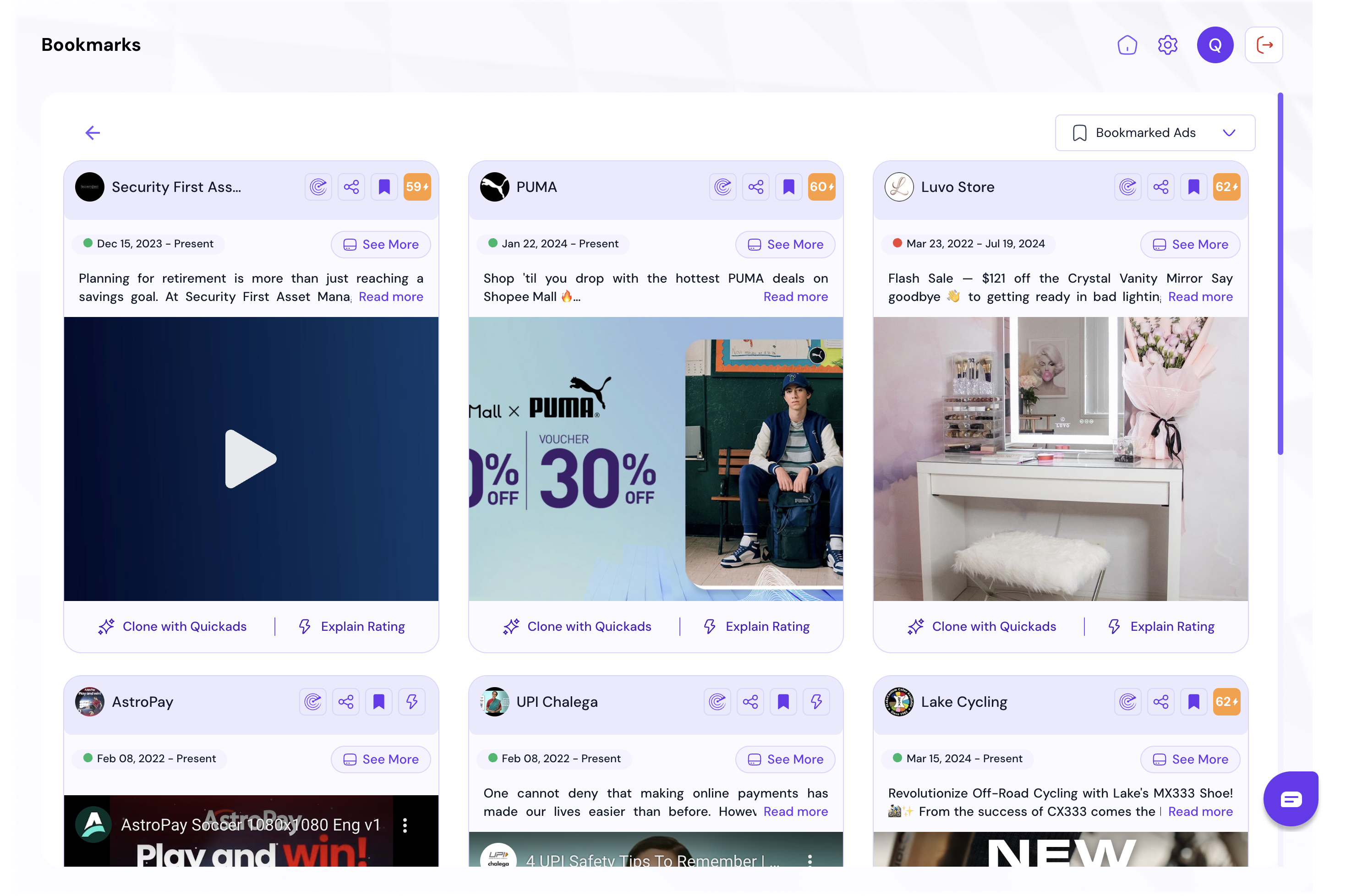This screenshot has height=896, width=1346.
Task: Click lightning rating icon on UPI Chalega card
Action: click(x=816, y=702)
